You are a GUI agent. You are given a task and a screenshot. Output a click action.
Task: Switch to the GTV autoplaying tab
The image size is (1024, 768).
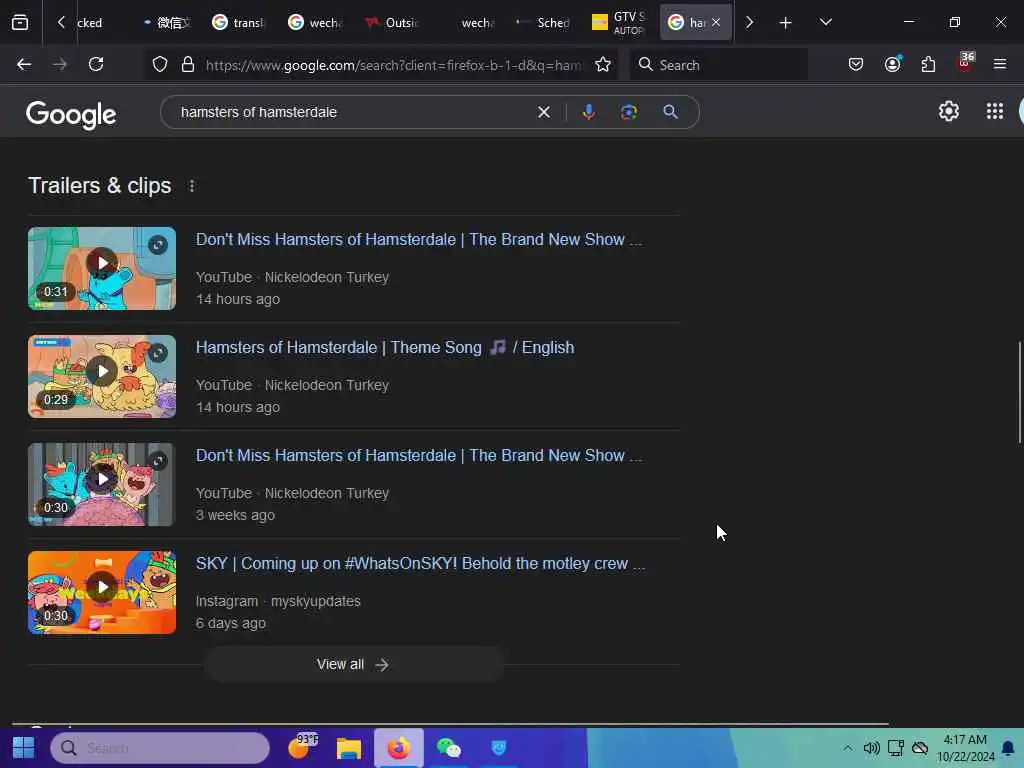[619, 23]
